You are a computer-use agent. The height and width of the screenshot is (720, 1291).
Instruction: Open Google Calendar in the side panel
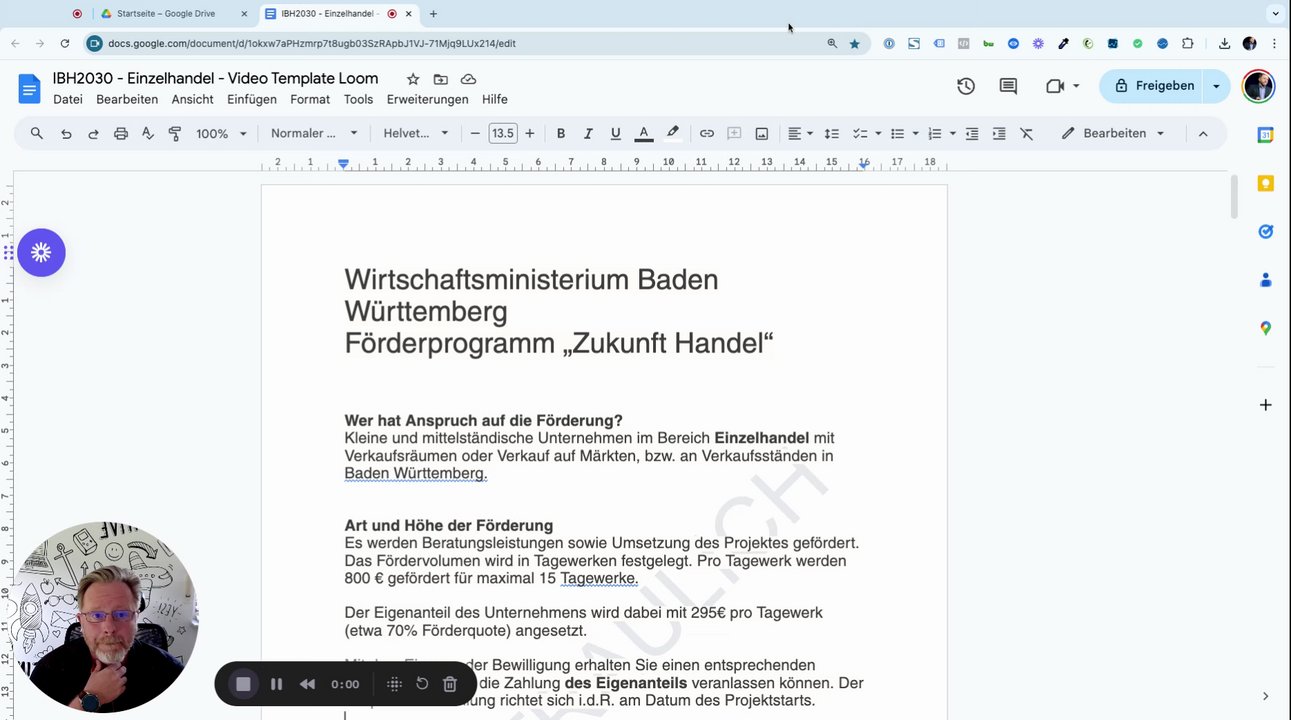[1265, 135]
